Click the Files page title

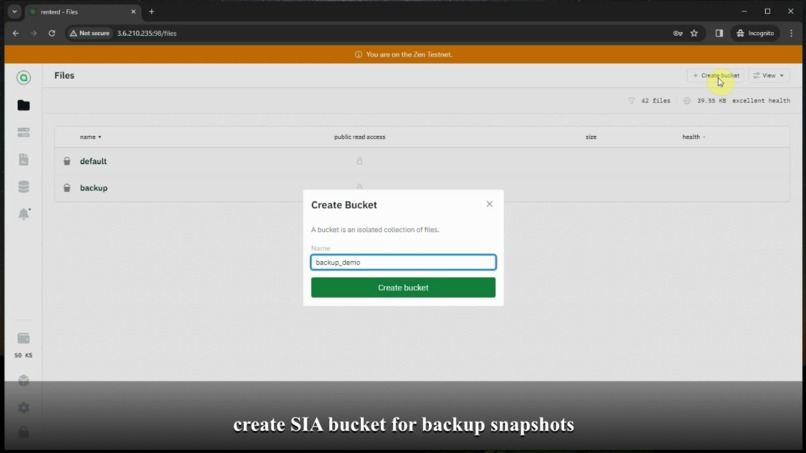64,76
